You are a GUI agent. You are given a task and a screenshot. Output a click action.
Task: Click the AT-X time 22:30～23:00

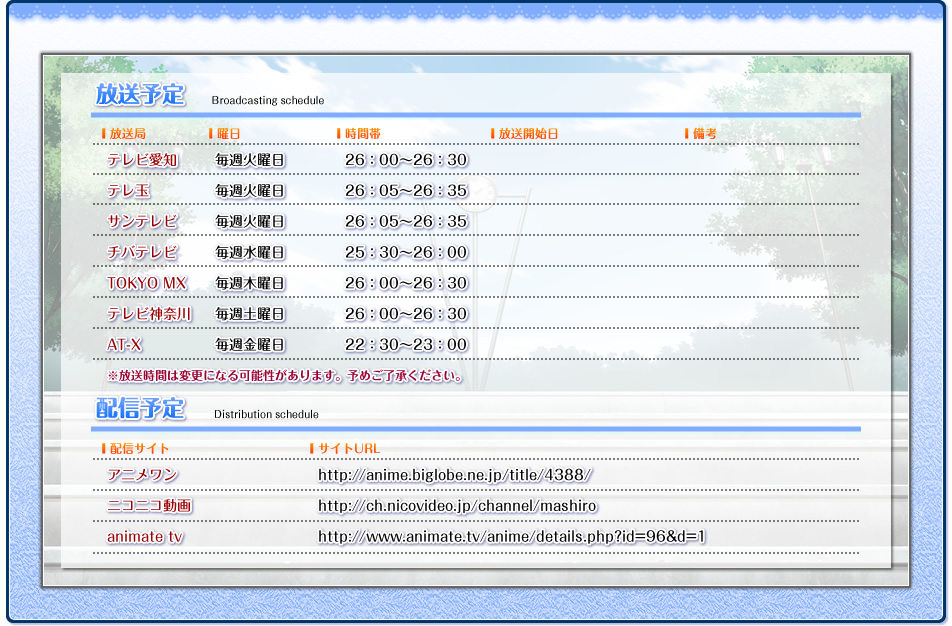point(406,345)
